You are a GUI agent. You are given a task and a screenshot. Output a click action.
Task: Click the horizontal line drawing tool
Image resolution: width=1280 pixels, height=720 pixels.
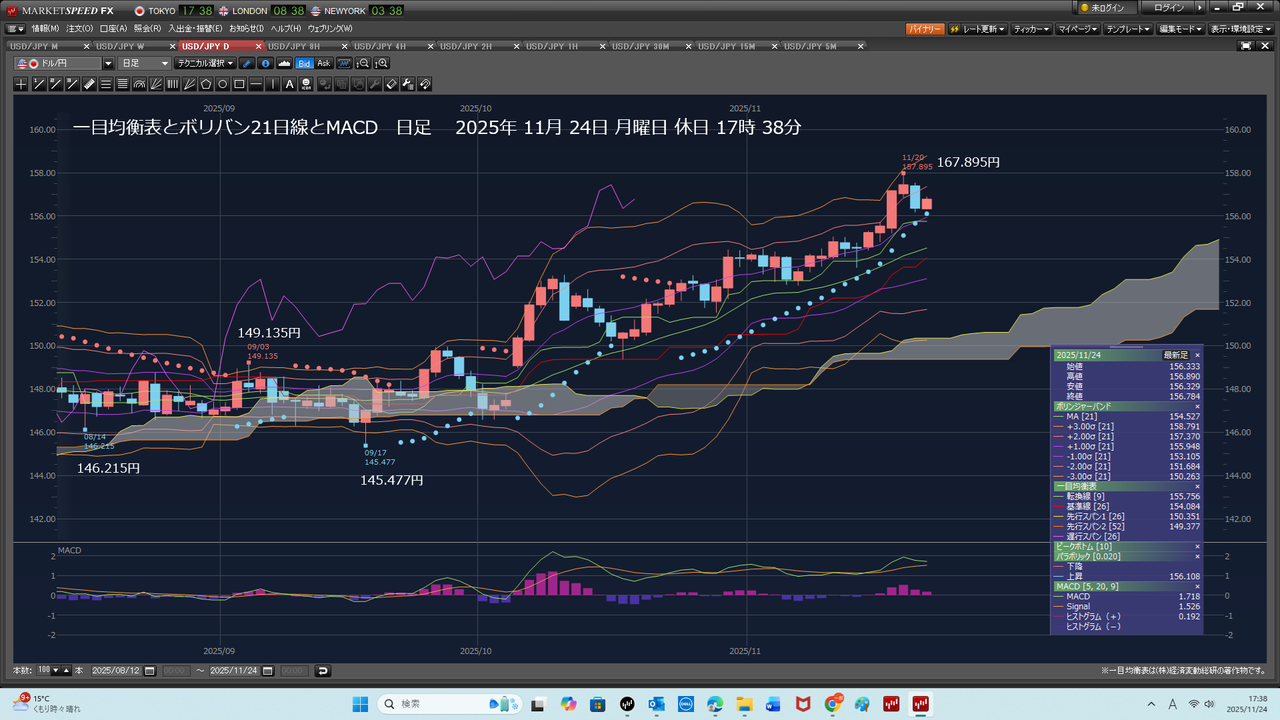pos(256,84)
